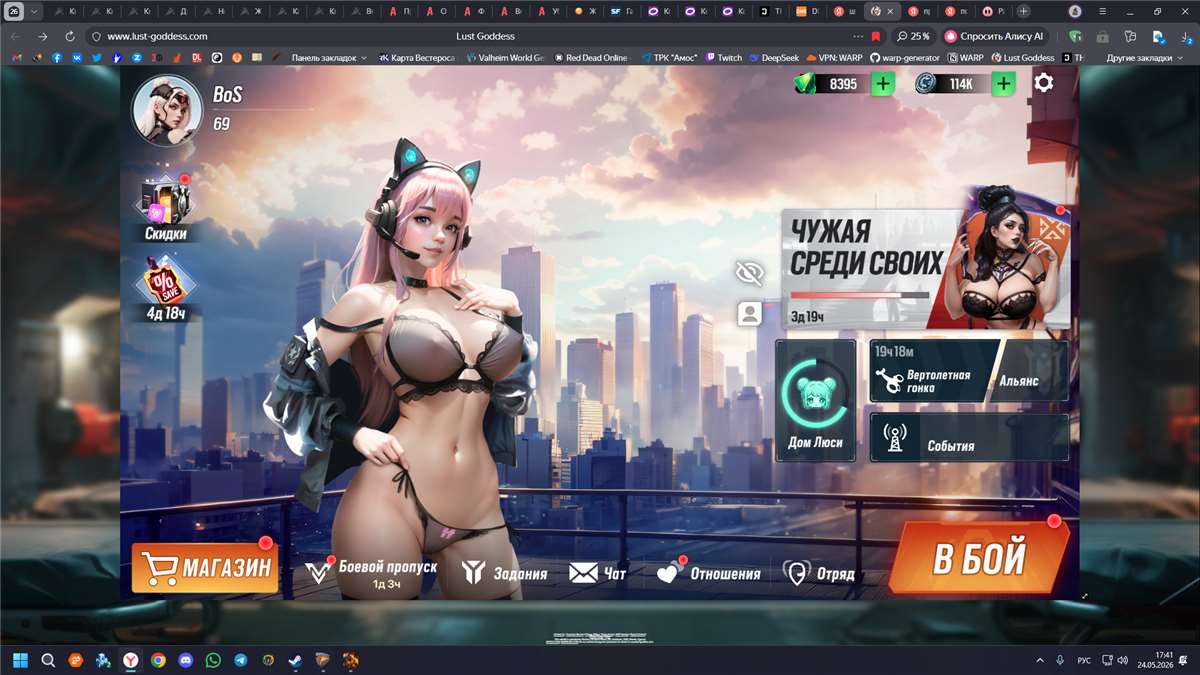Open Steam from the taskbar

coord(296,660)
